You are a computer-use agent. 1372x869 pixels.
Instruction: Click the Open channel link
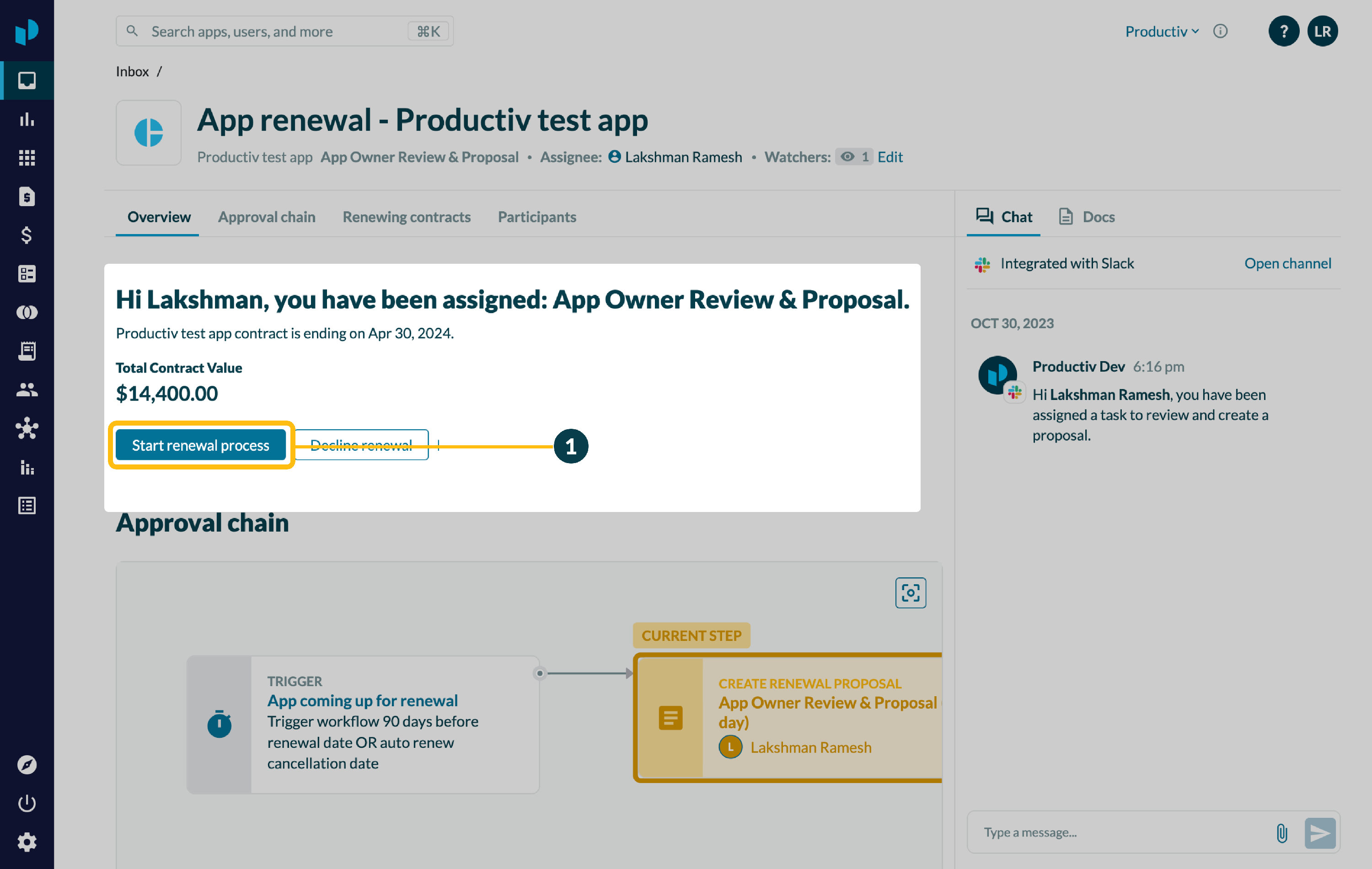click(x=1287, y=264)
